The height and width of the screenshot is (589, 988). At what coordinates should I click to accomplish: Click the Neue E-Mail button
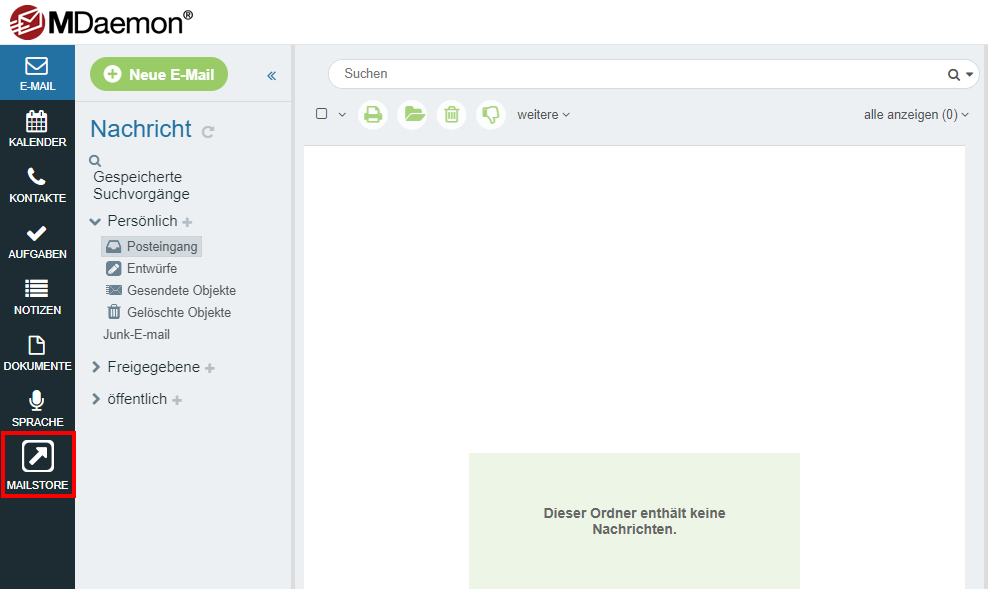point(159,74)
